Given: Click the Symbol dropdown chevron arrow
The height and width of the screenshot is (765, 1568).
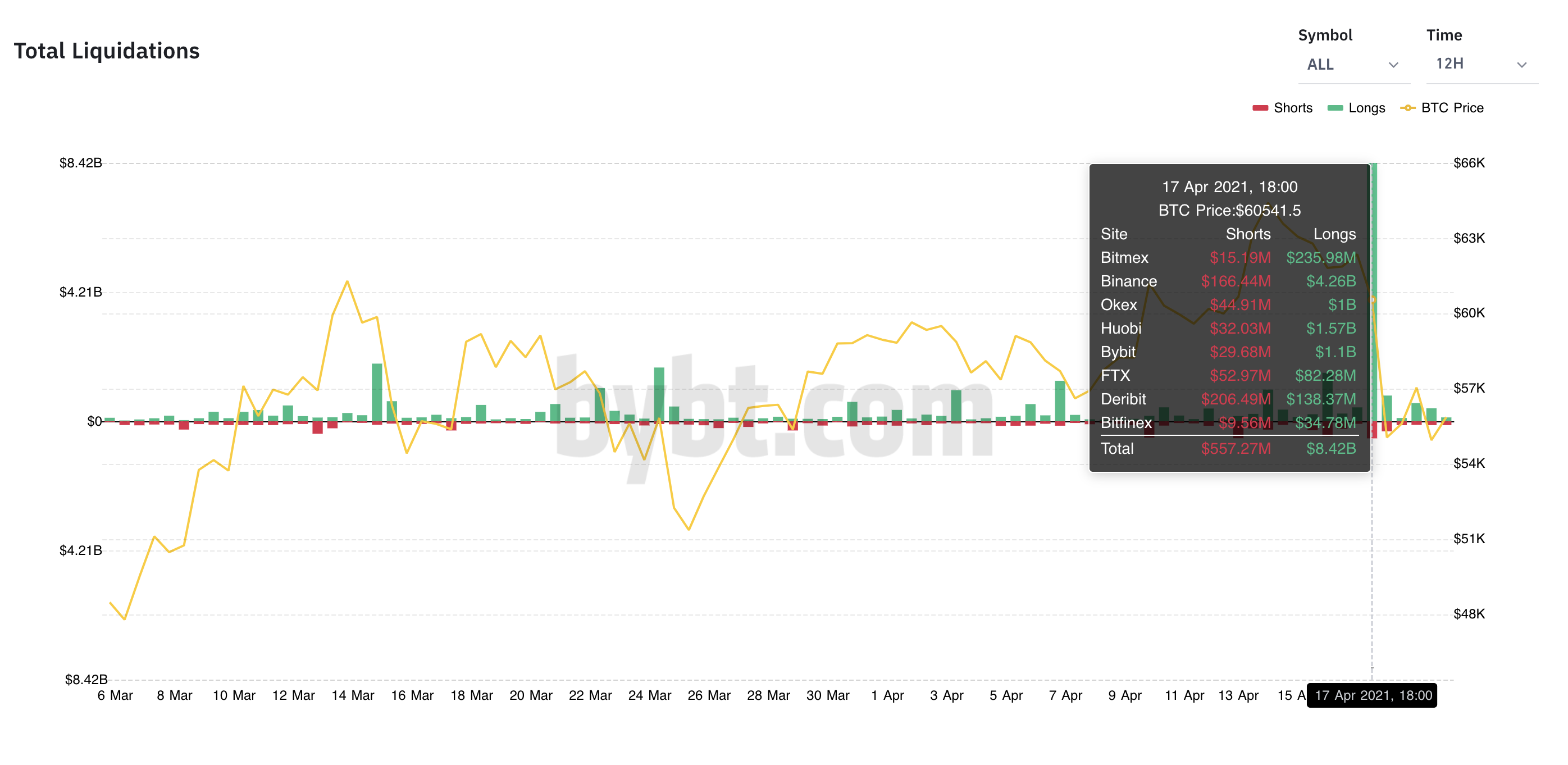Looking at the screenshot, I should point(1393,65).
